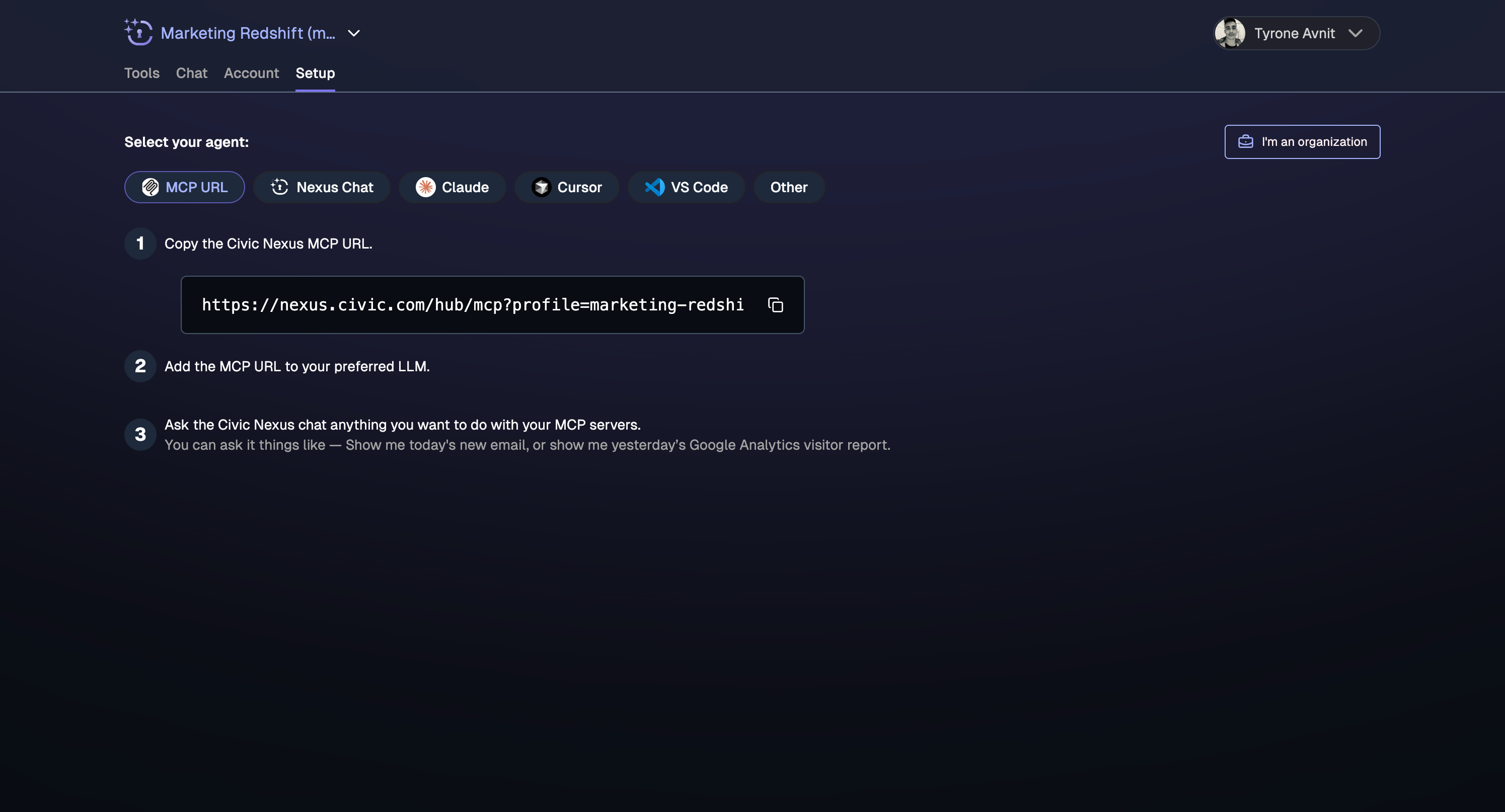
Task: Open the Account tab
Action: [x=251, y=73]
